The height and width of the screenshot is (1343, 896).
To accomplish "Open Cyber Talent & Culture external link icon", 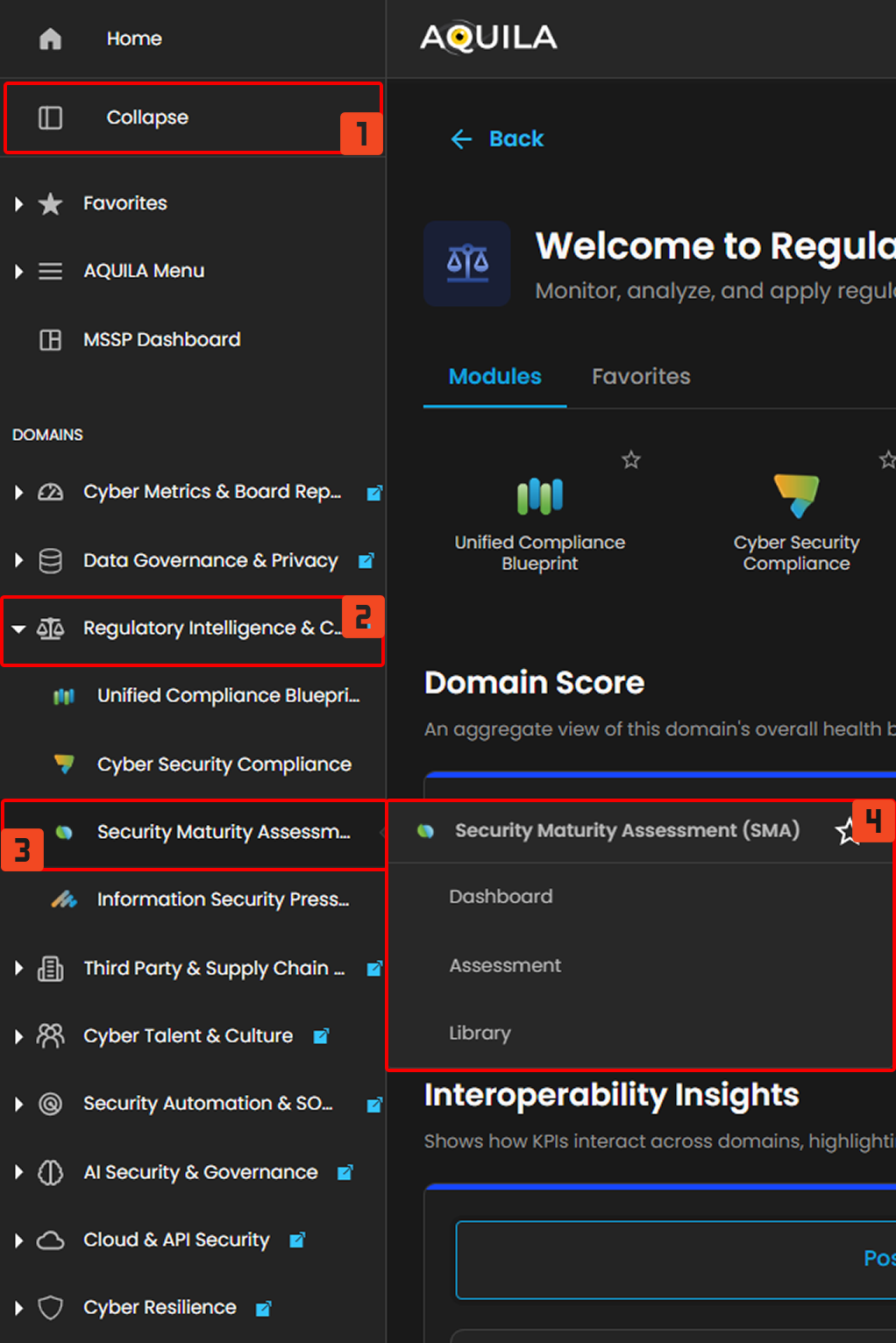I will tap(321, 1036).
